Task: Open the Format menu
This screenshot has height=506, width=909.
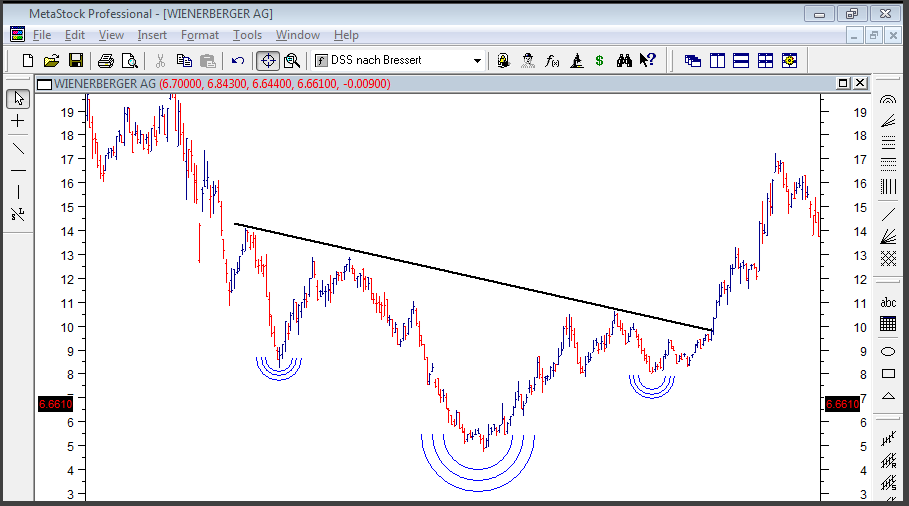Action: click(x=200, y=35)
